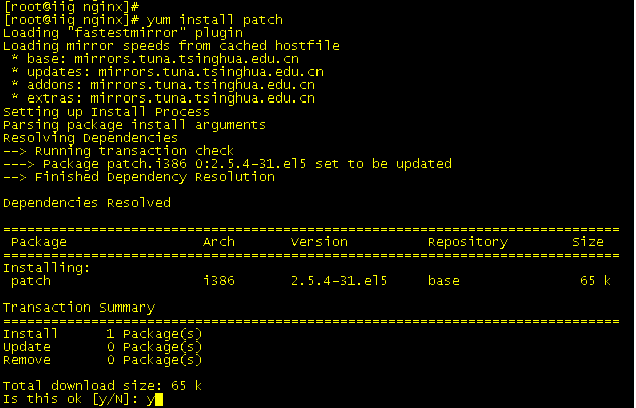Click the '2.5.4-31.el5' version in table
The width and height of the screenshot is (636, 408).
(x=339, y=281)
